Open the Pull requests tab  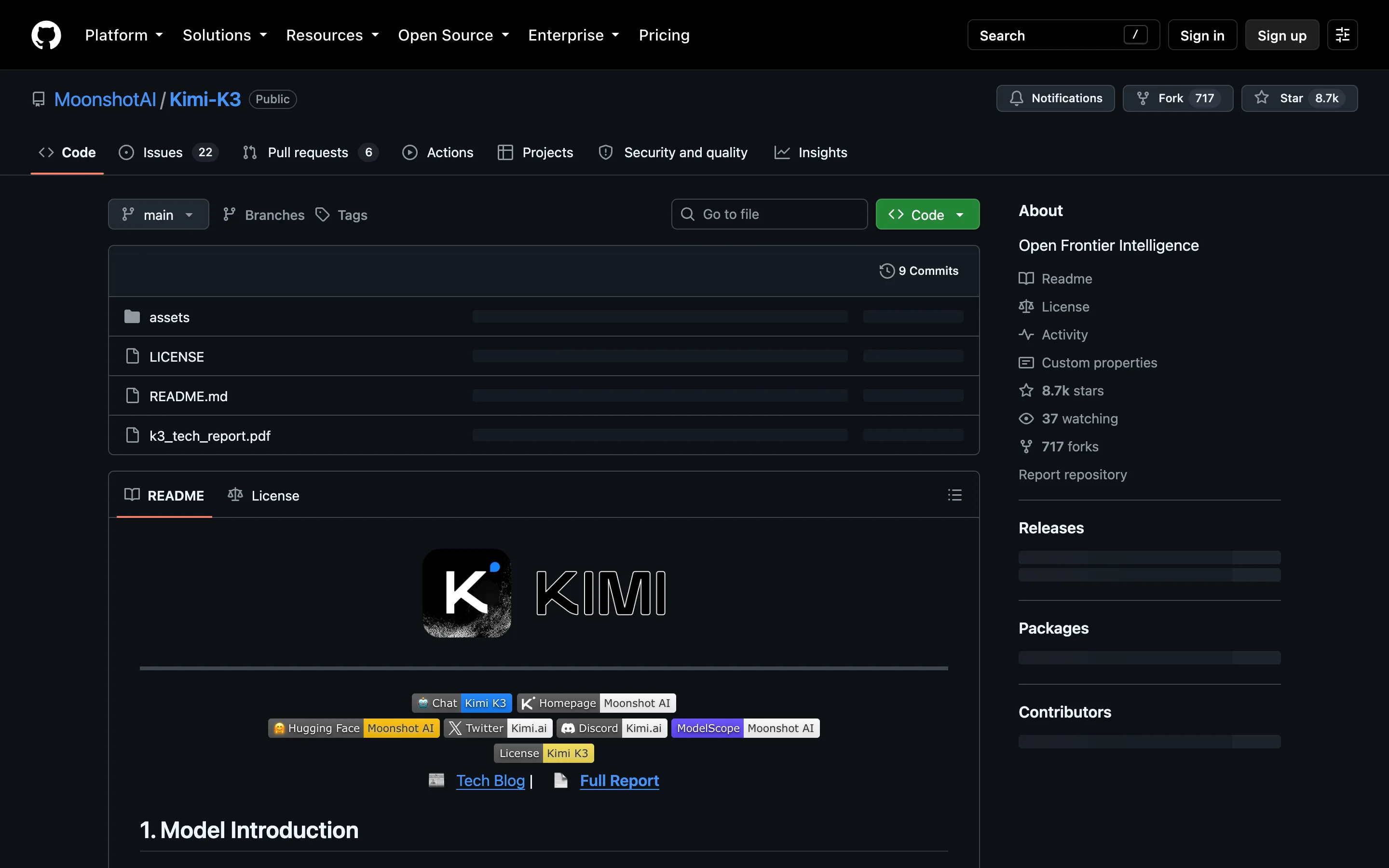pyautogui.click(x=310, y=152)
